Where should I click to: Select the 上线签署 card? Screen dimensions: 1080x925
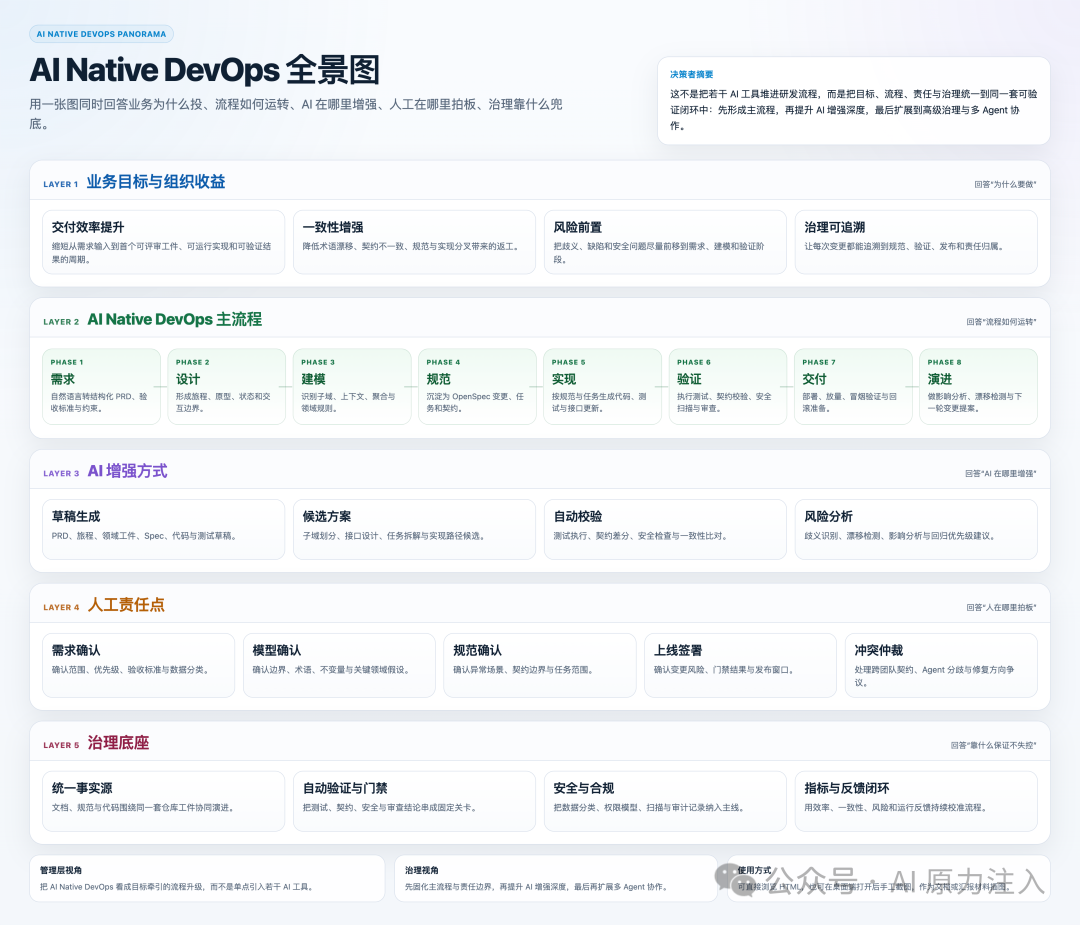740,665
